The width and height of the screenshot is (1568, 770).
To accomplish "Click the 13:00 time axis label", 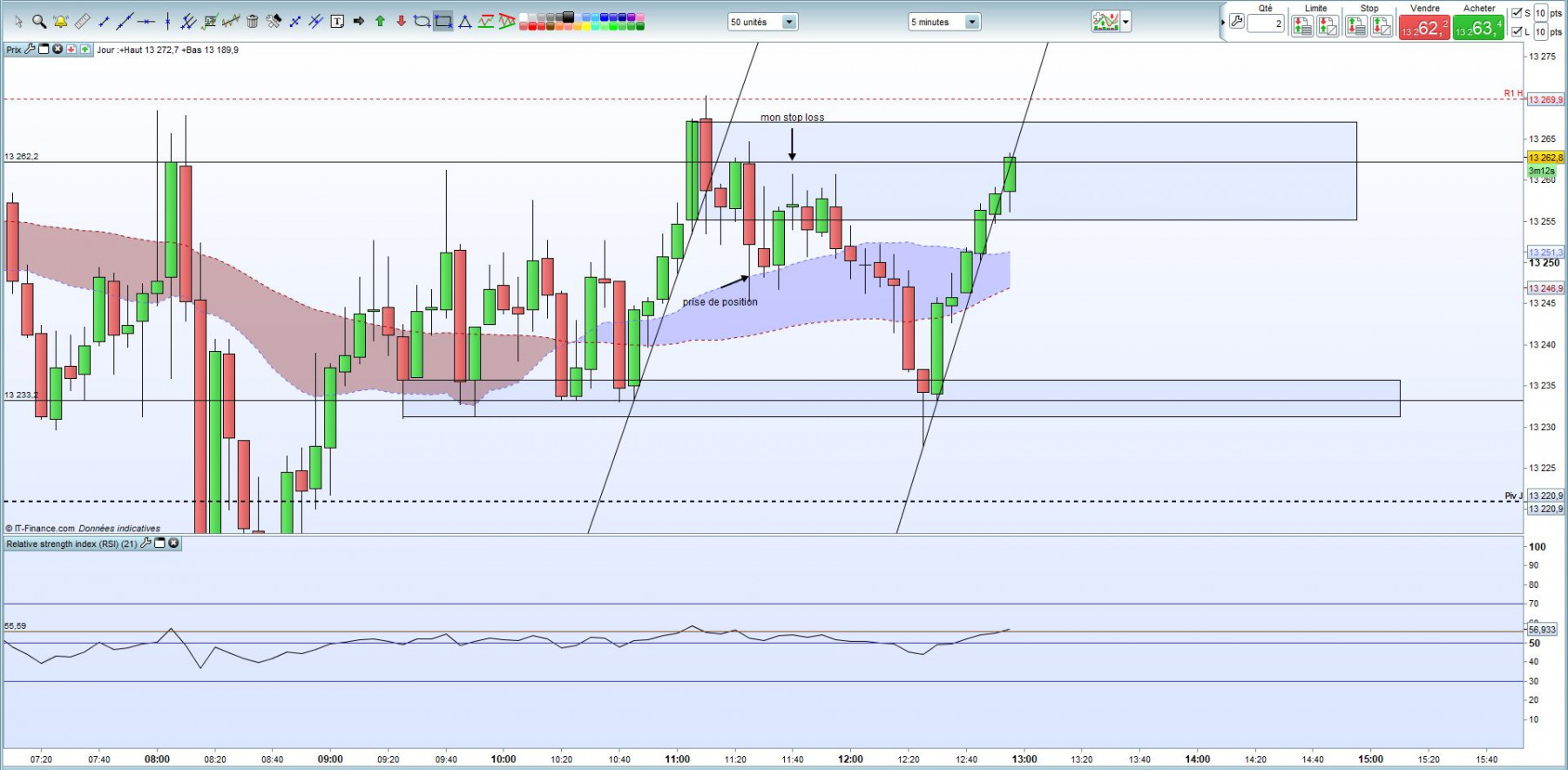I will (1024, 759).
